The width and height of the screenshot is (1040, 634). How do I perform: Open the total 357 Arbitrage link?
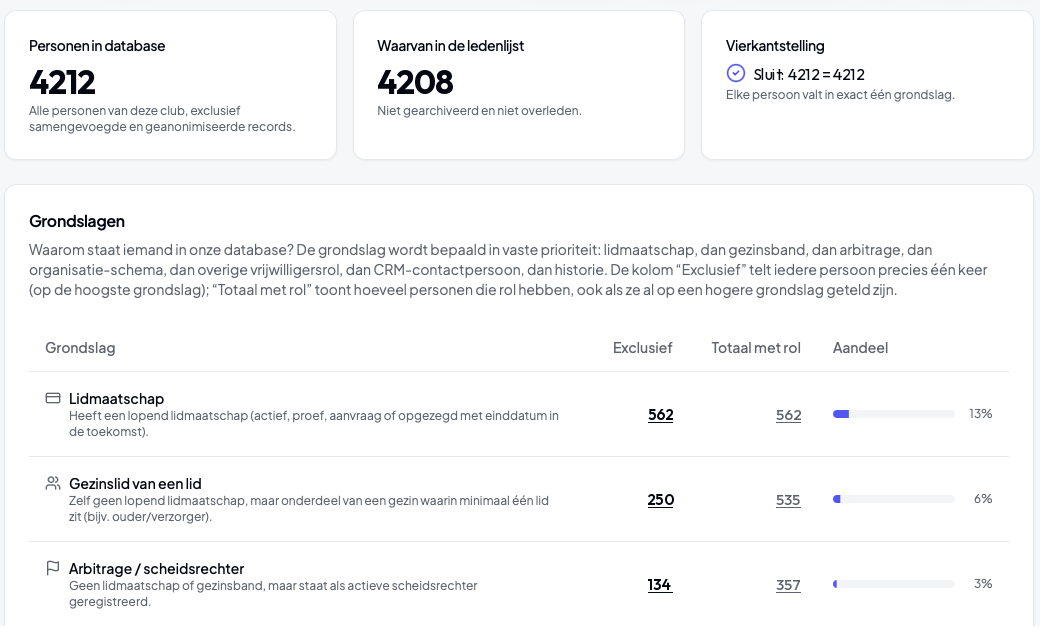click(788, 585)
